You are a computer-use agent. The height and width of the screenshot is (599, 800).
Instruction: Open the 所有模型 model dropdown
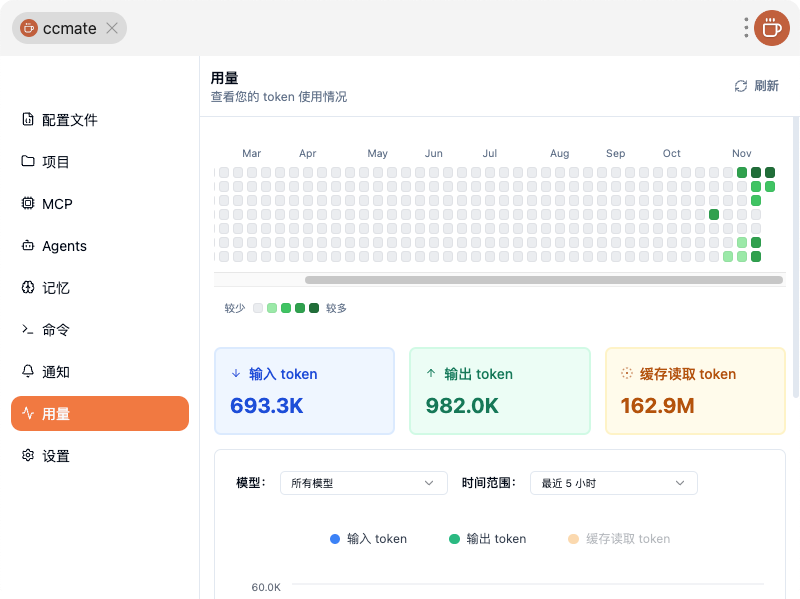(x=363, y=483)
